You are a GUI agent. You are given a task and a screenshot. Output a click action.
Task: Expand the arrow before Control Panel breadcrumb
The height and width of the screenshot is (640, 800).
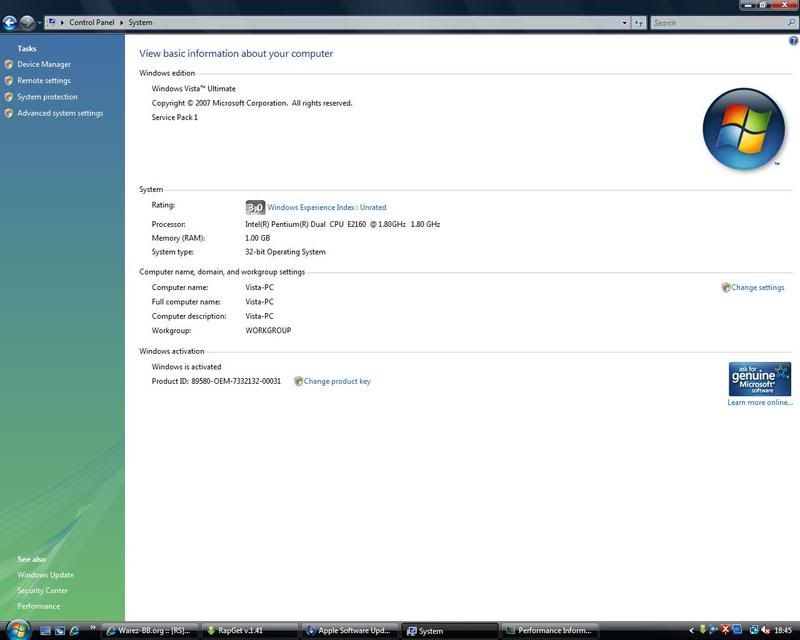point(62,22)
